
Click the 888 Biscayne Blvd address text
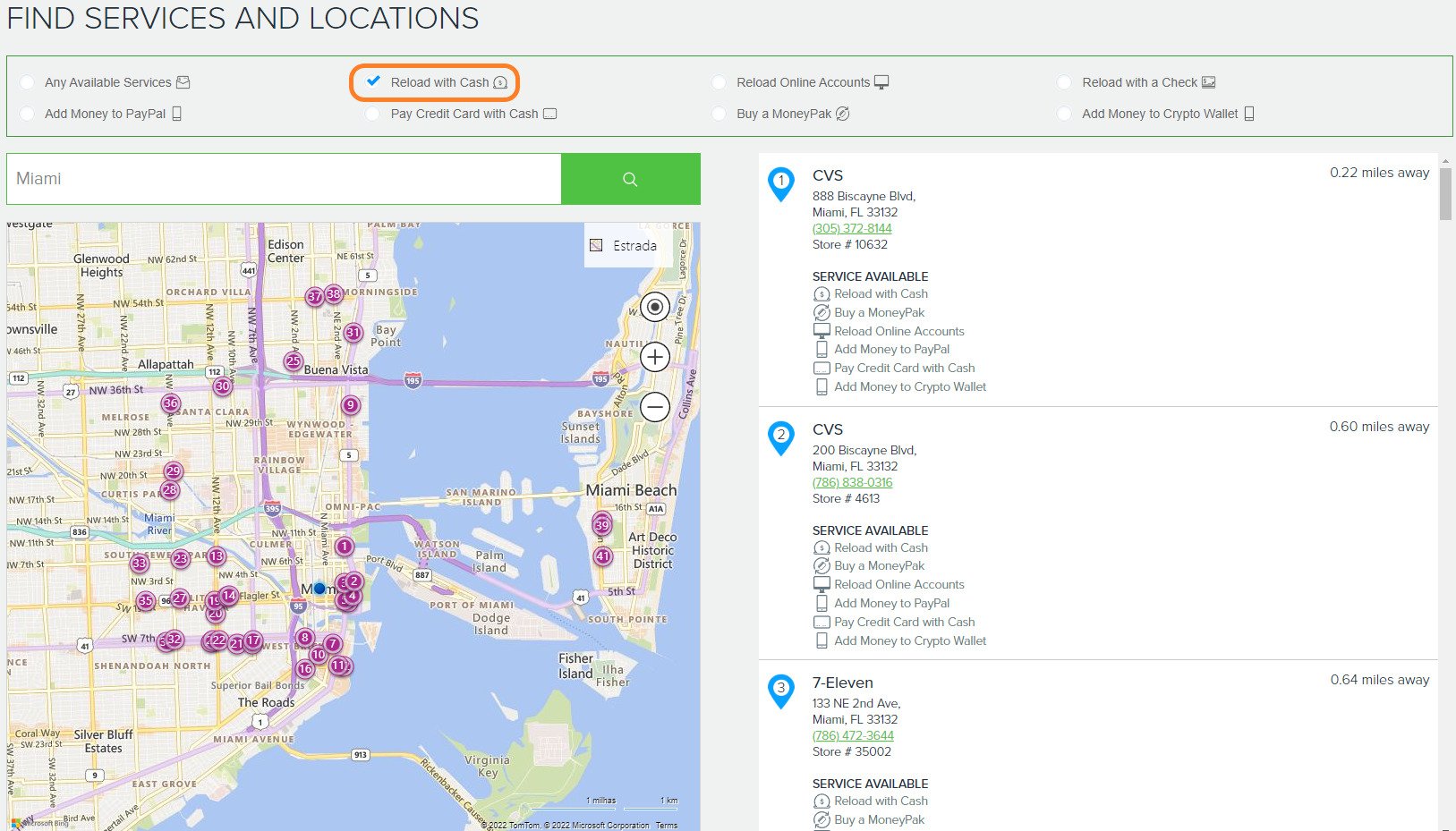(864, 196)
